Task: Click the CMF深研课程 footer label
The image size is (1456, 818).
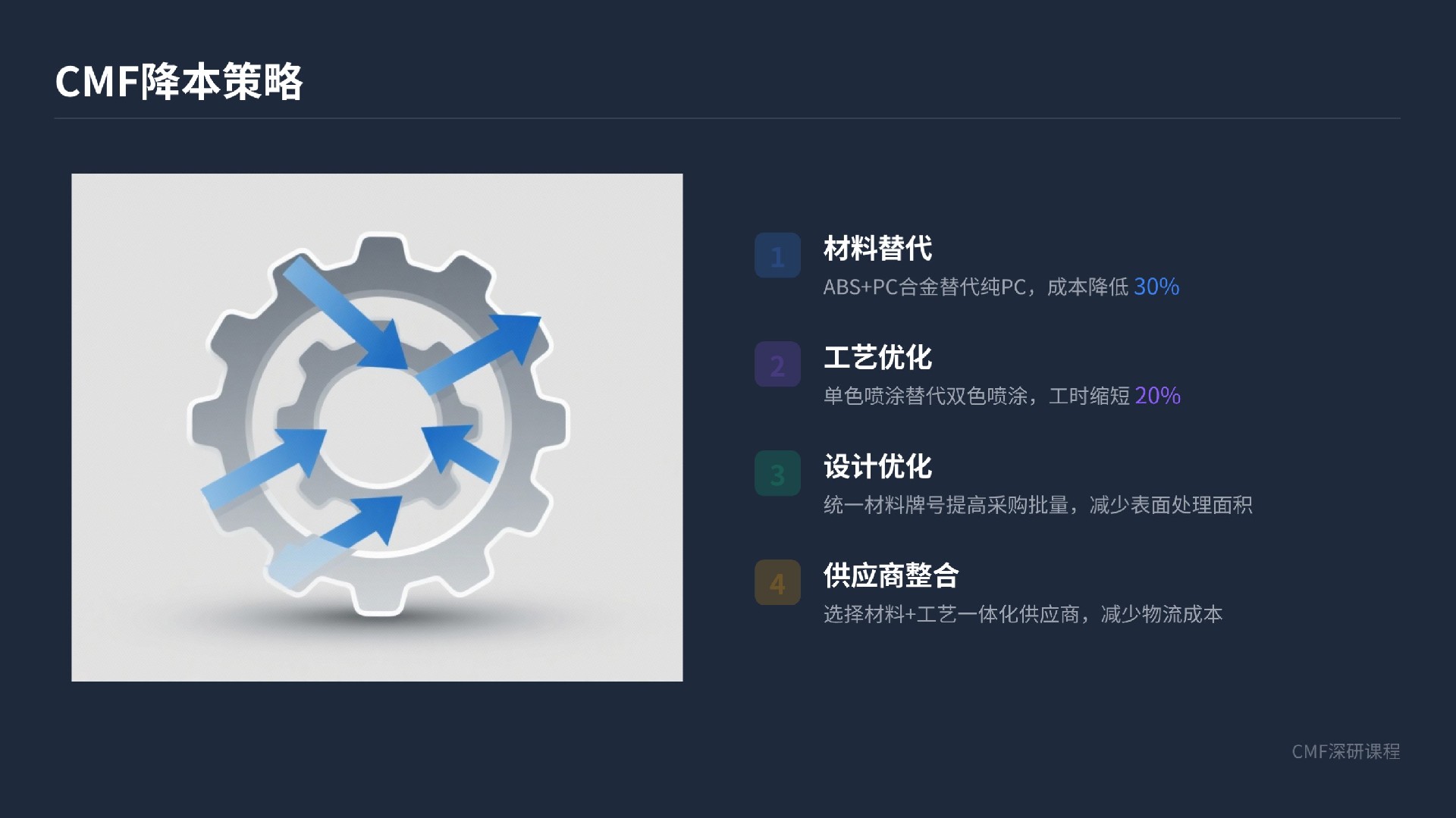Action: point(1346,751)
